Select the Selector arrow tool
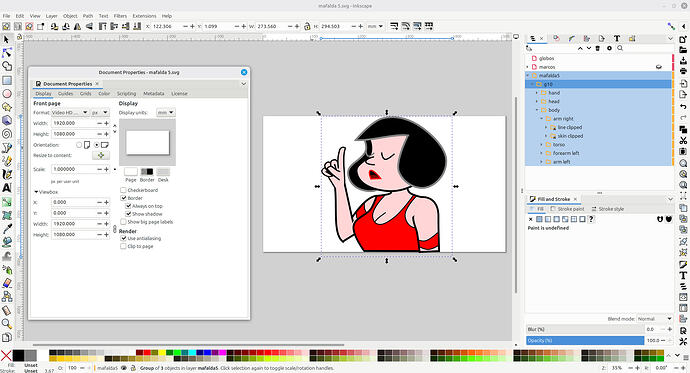690x373 pixels. (7, 40)
